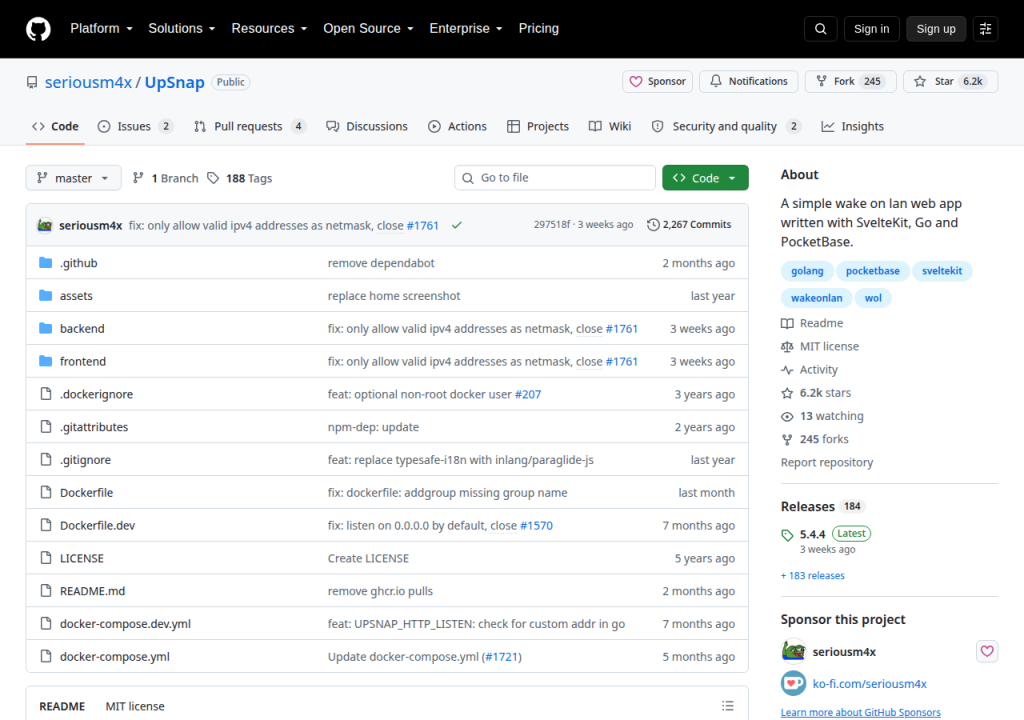Viewport: 1024px width, 720px height.
Task: Open ko-fi.com/seriousm4x sponsor link
Action: pos(869,683)
